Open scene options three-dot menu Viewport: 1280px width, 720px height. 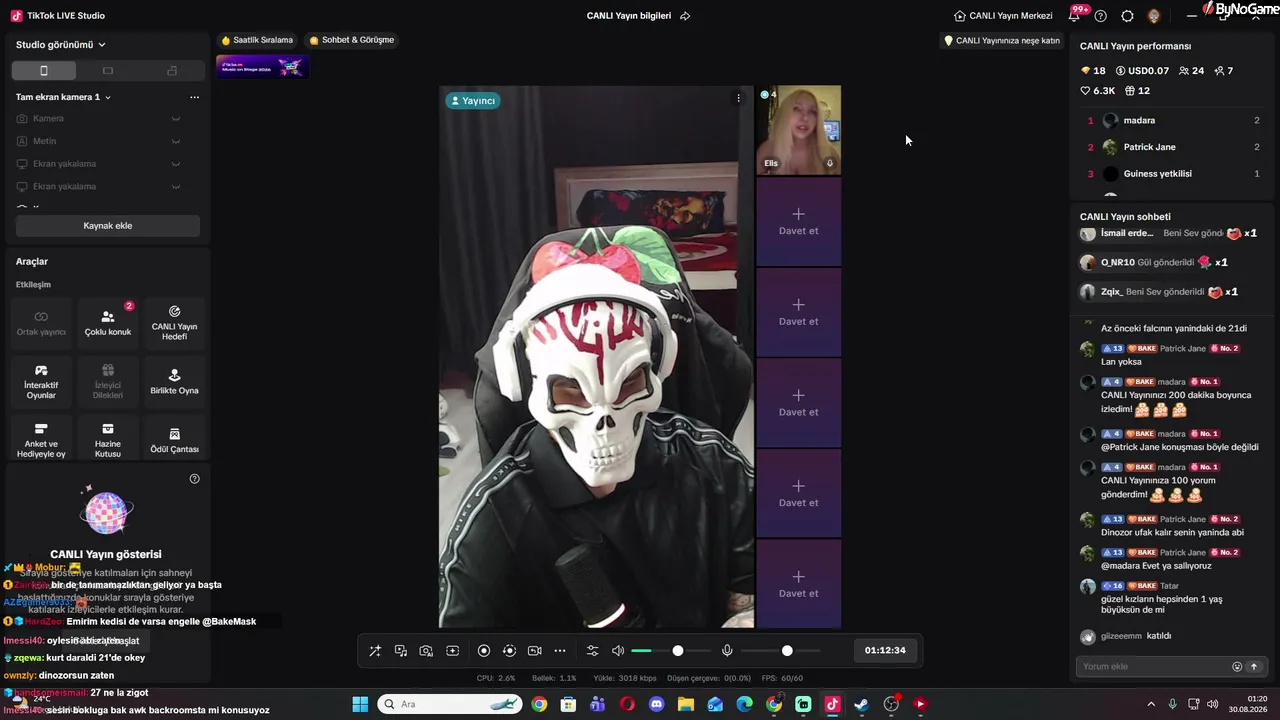pyautogui.click(x=194, y=97)
